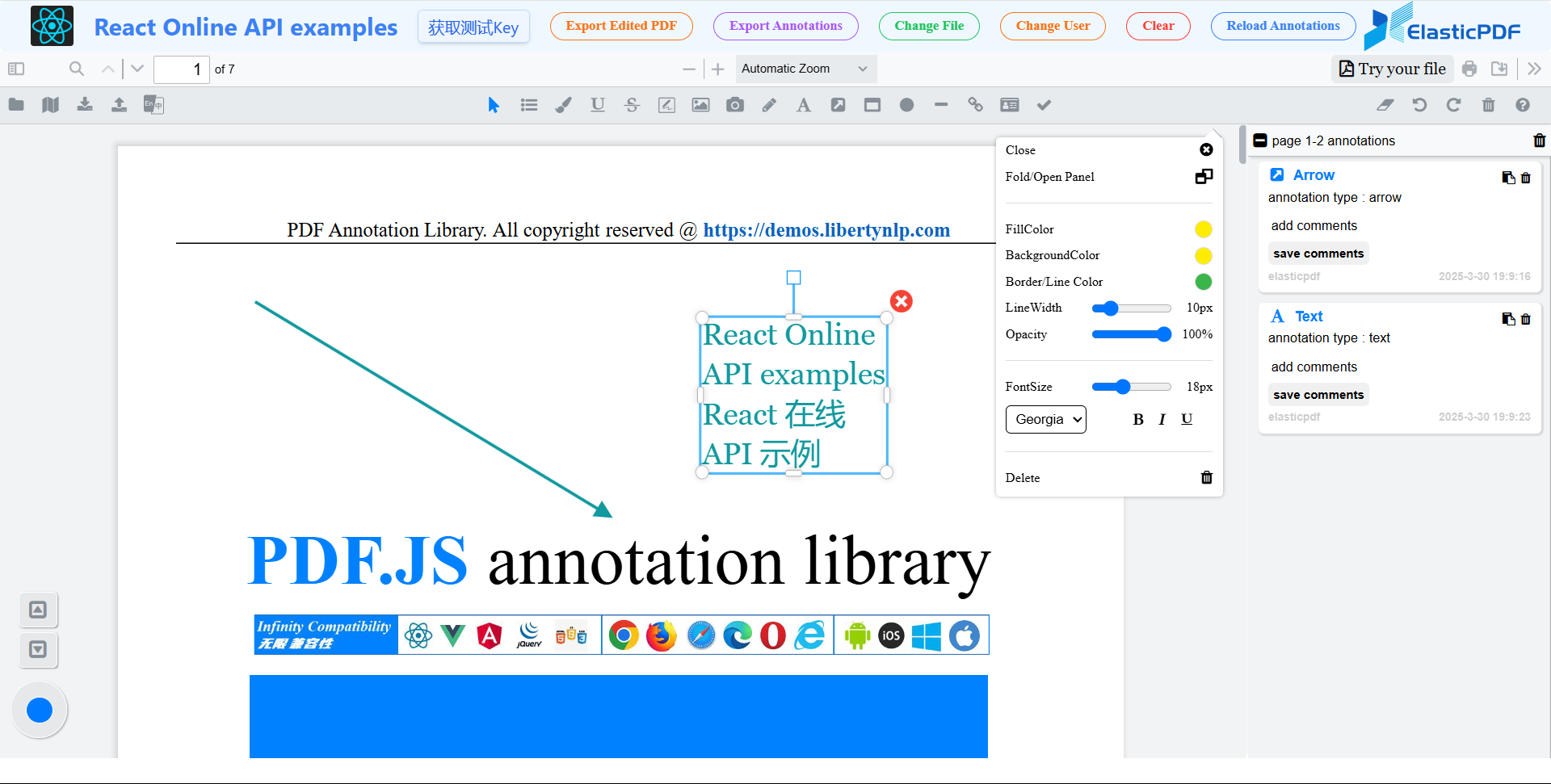This screenshot has height=784, width=1551.
Task: Toggle underline U in properties panel
Action: (x=1187, y=420)
